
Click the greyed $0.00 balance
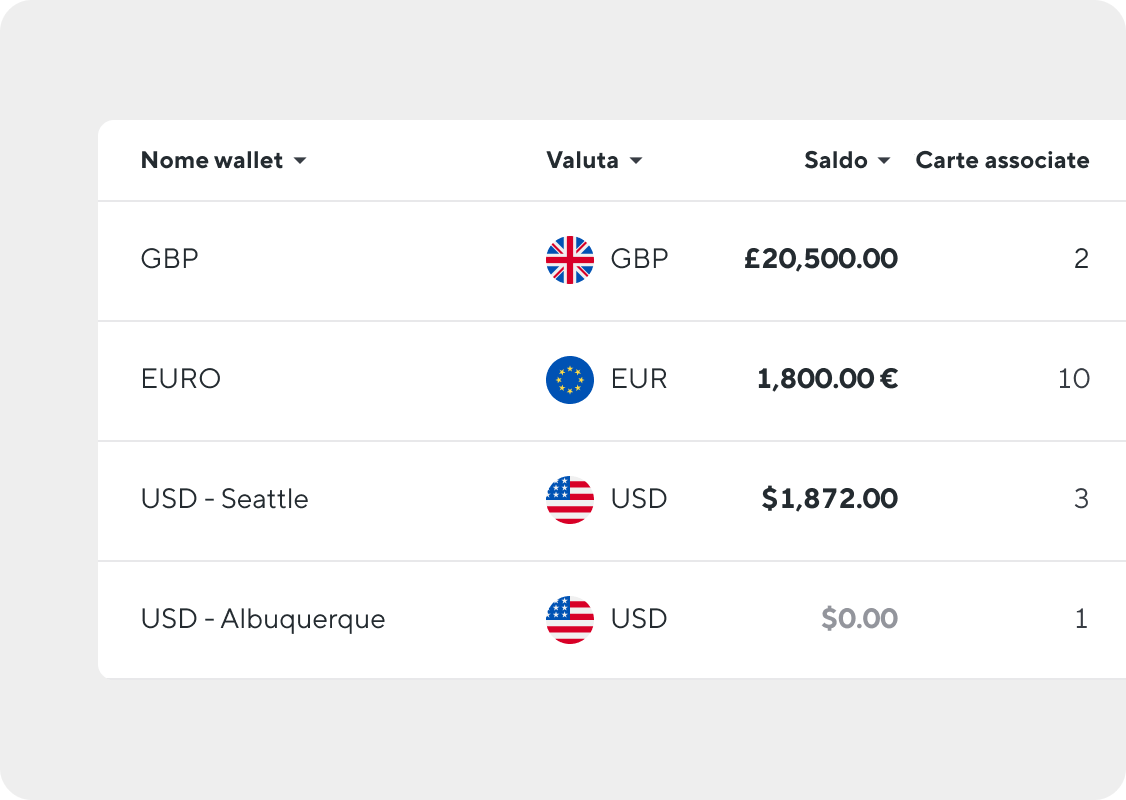click(x=860, y=618)
